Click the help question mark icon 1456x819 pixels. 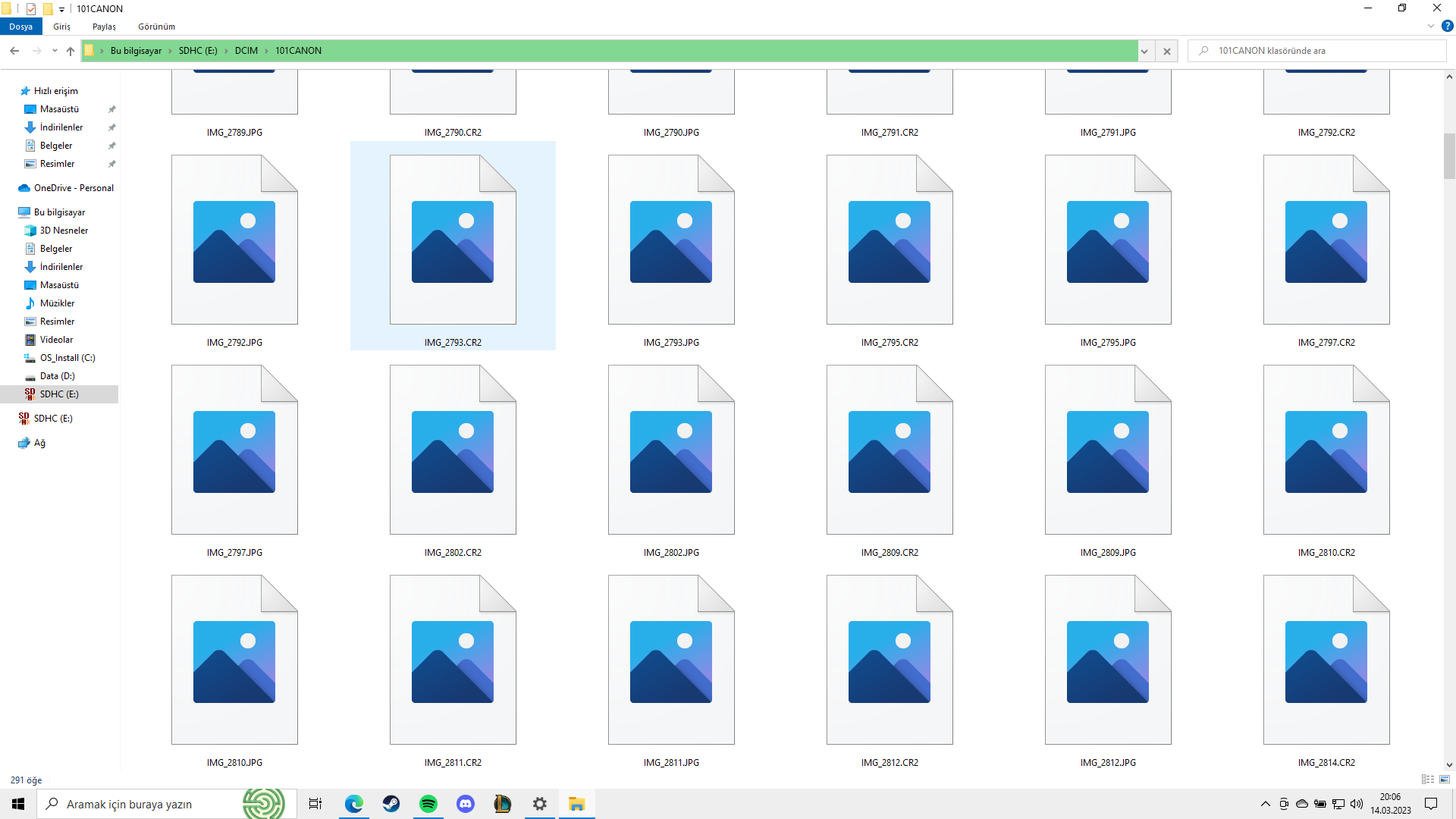(x=1447, y=26)
